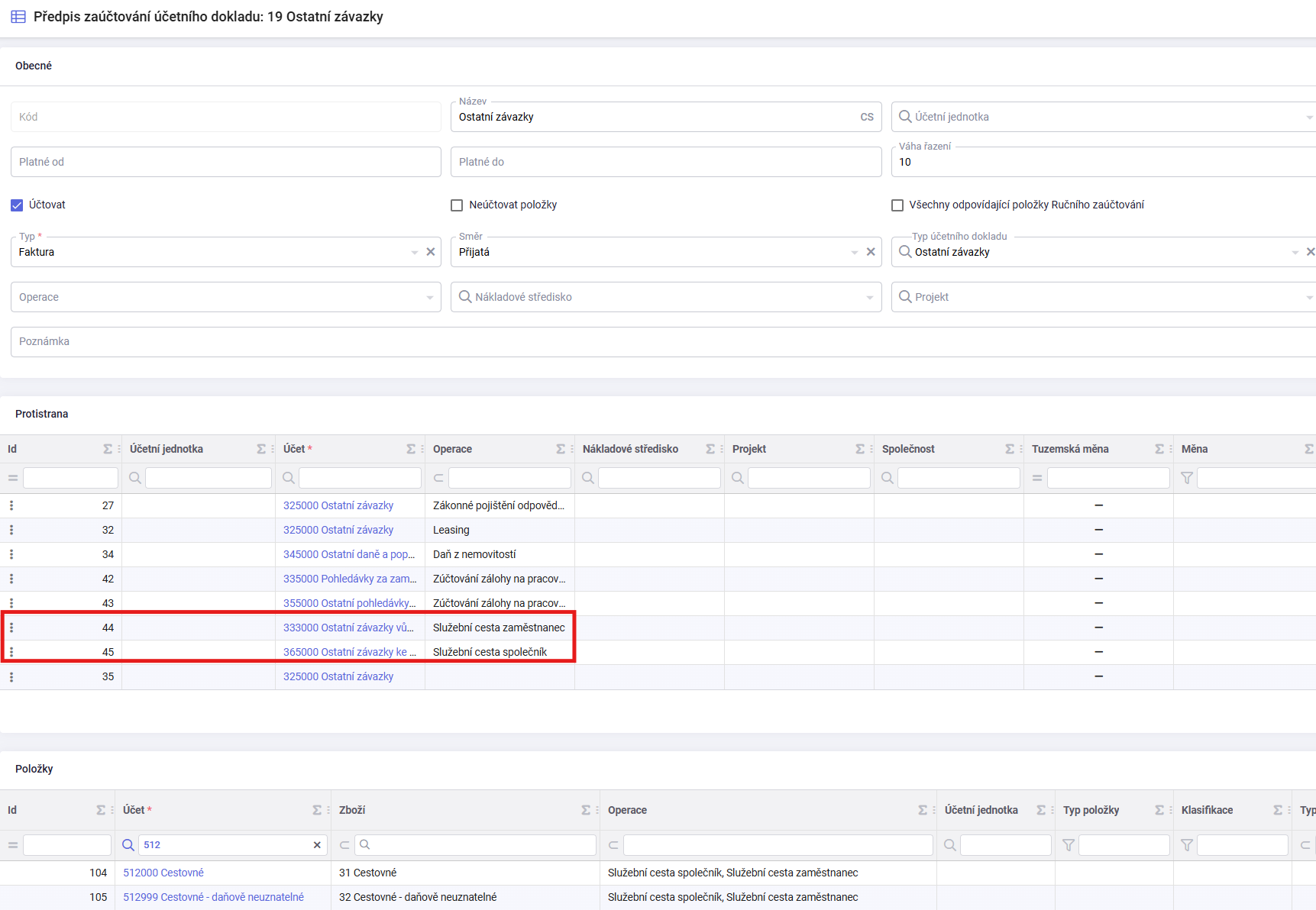The width and height of the screenshot is (1316, 910).
Task: Open row menu for Id 42
Action: [x=11, y=579]
